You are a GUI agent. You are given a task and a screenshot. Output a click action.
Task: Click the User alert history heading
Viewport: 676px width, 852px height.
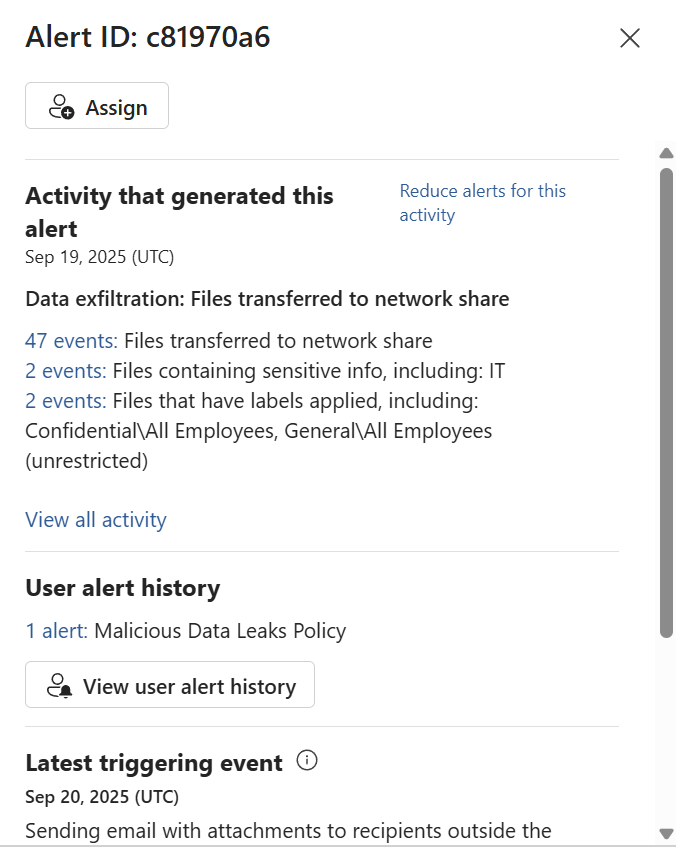(122, 588)
